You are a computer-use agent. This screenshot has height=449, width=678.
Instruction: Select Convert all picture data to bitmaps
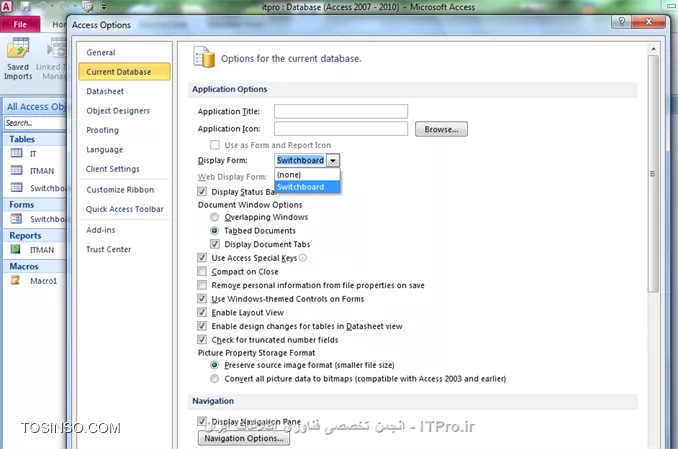(x=214, y=379)
